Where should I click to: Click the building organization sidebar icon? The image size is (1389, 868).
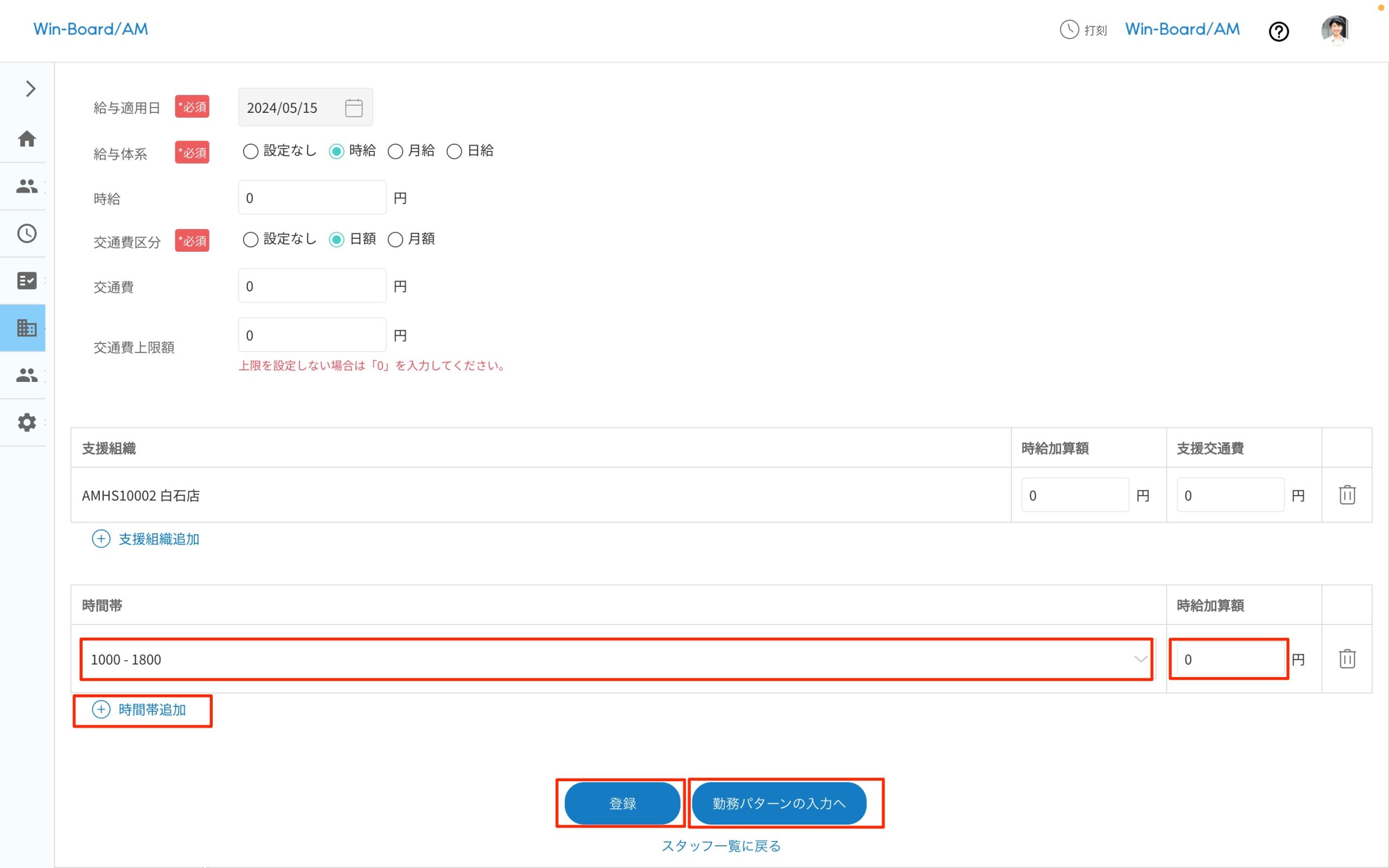tap(27, 328)
